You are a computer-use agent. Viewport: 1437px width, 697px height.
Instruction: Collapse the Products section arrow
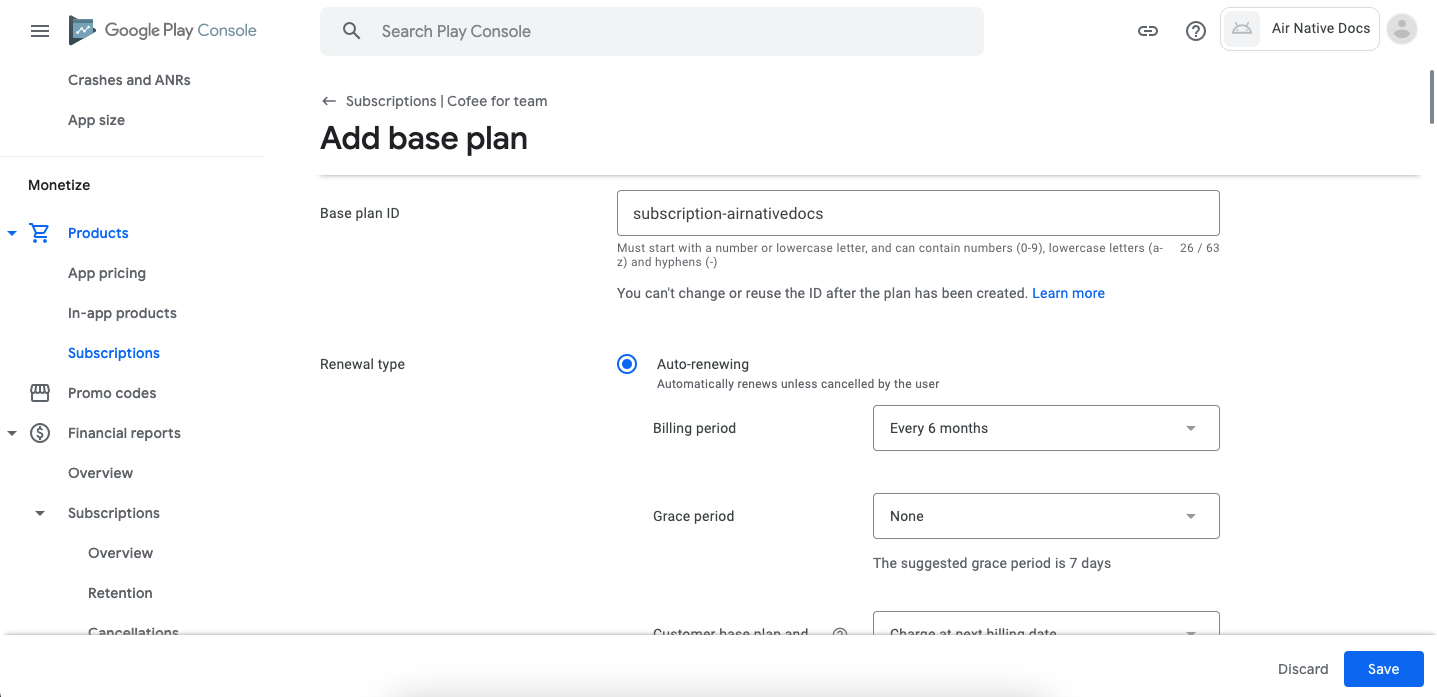coord(12,233)
